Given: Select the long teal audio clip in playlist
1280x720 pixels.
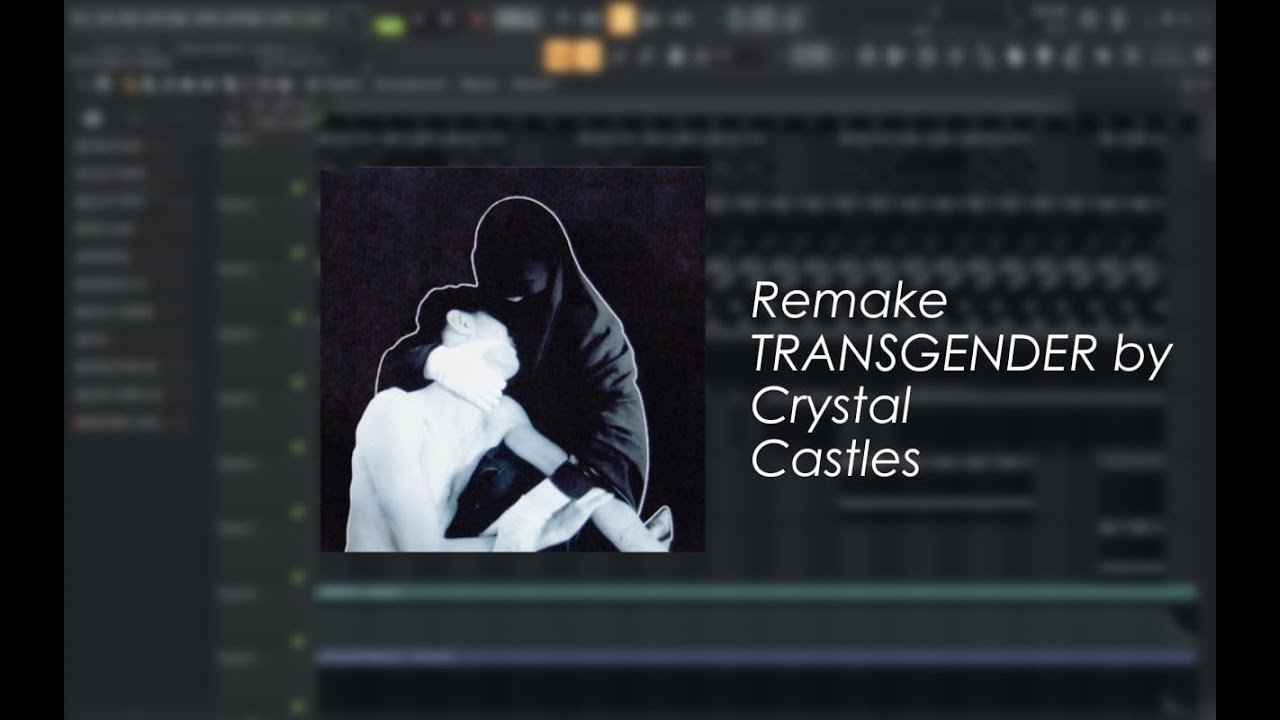Looking at the screenshot, I should [x=757, y=593].
